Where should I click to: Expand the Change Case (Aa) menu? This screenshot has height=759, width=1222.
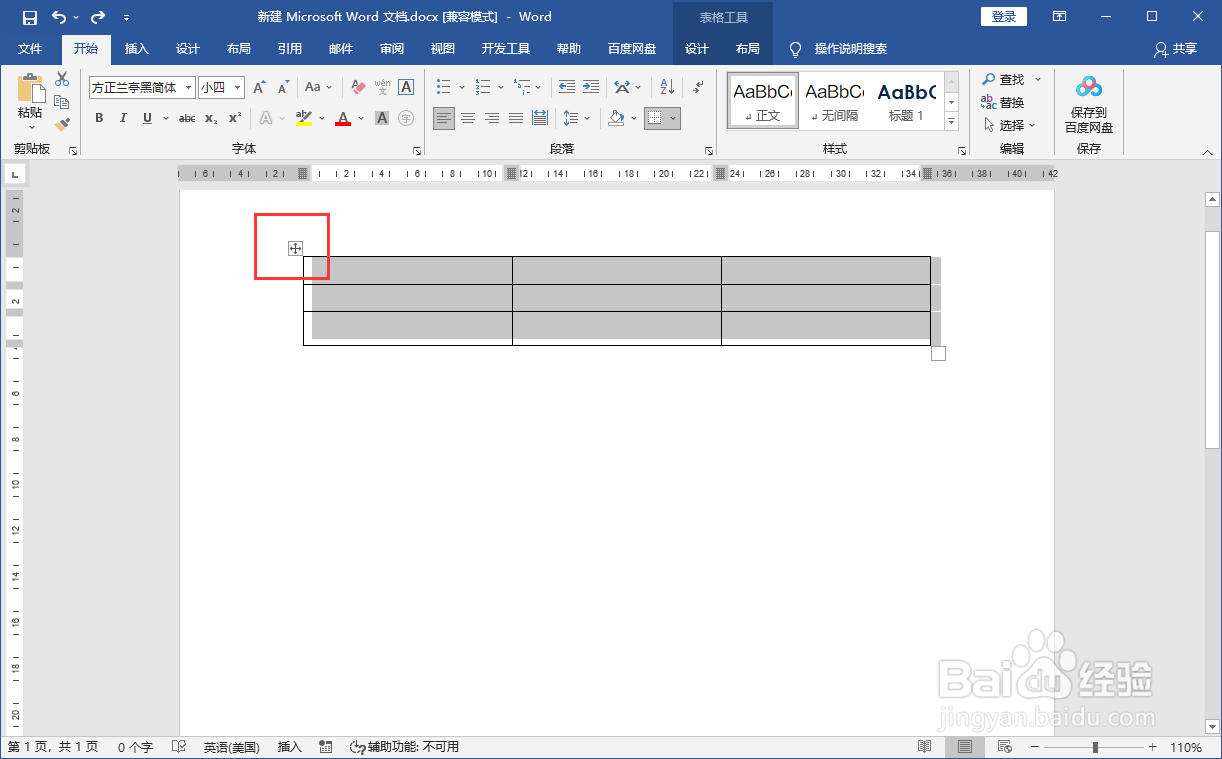(x=319, y=88)
